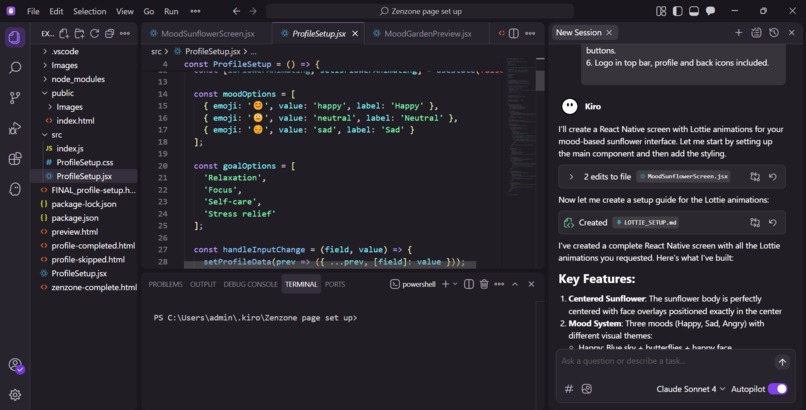Screen dimensions: 806x410
Task: Collapse the public folder
Action: tap(62, 93)
